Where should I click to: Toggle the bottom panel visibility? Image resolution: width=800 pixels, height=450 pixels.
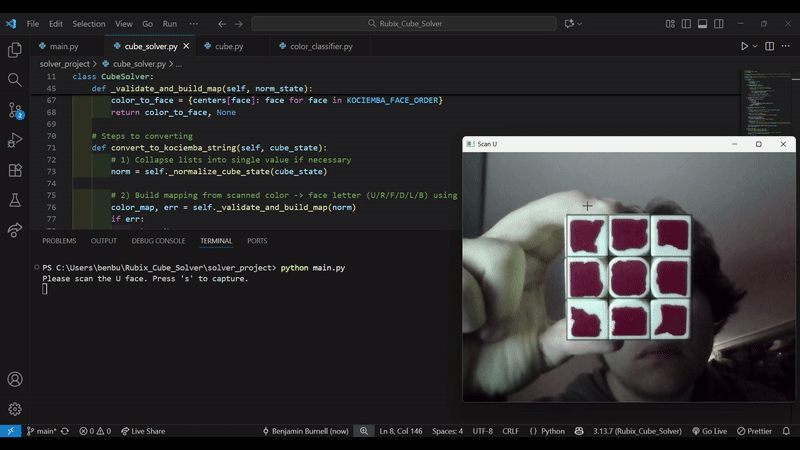703,23
